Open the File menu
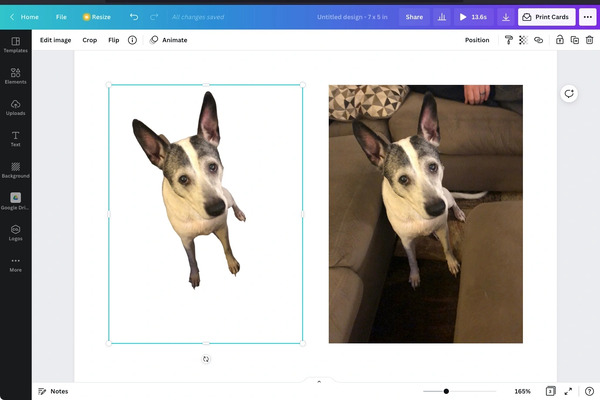Screen dimensions: 600x400 pos(61,17)
